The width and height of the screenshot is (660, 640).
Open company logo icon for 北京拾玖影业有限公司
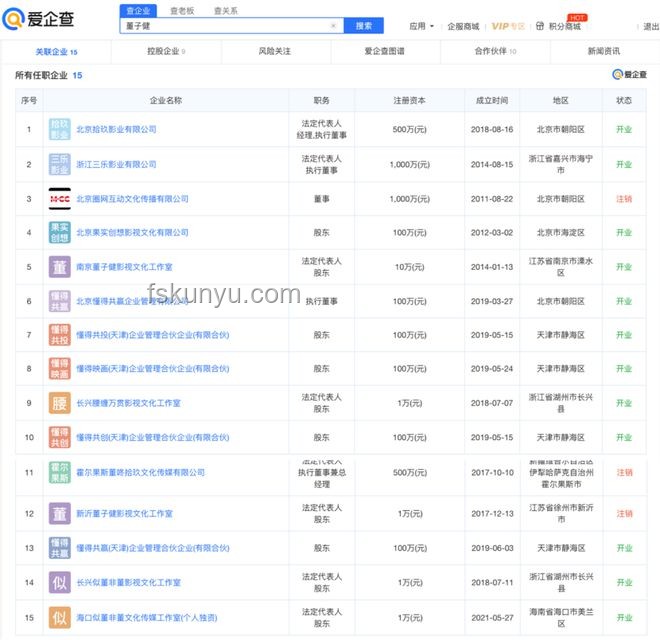(59, 129)
